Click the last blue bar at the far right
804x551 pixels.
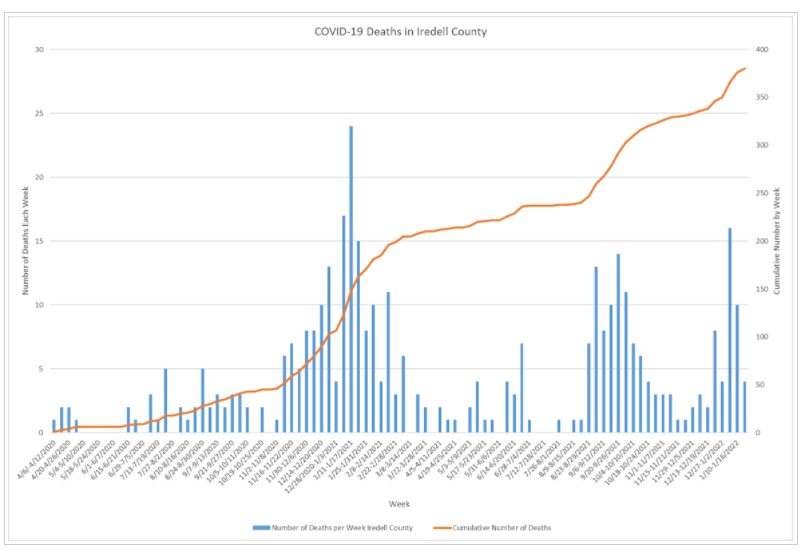(745, 407)
